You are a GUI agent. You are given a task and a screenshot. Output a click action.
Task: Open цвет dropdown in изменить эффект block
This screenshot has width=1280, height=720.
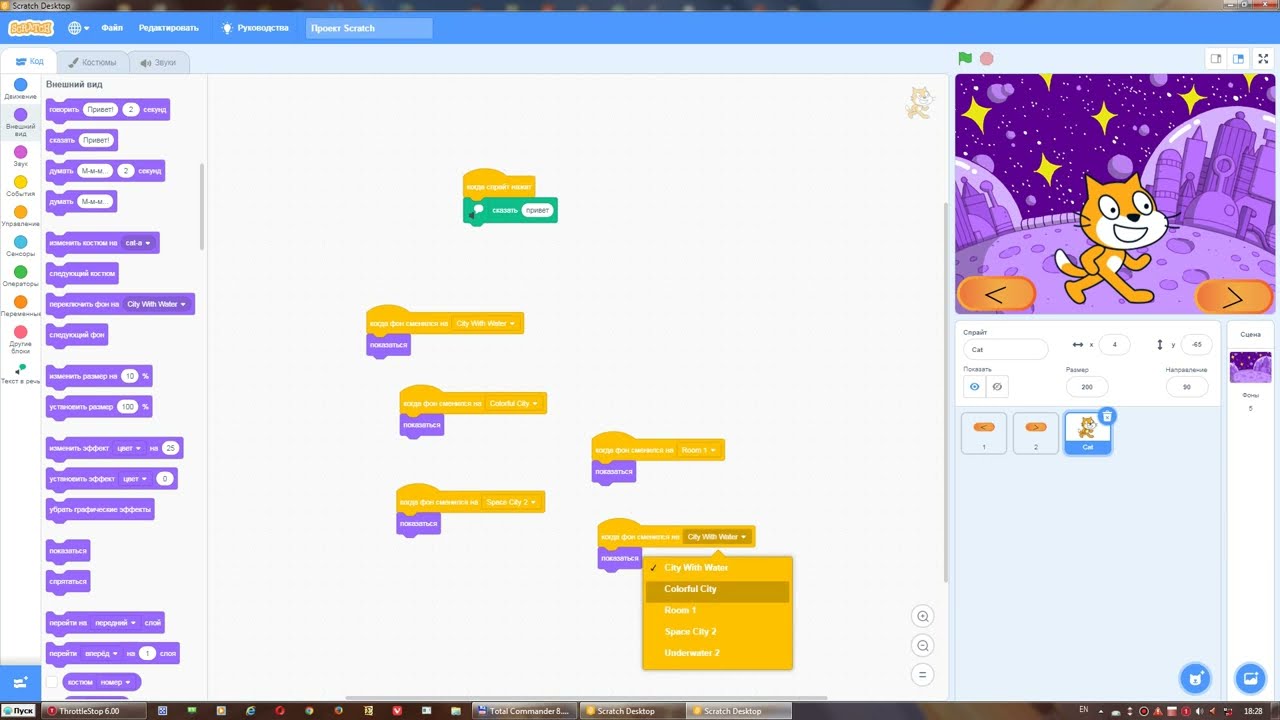[x=129, y=448]
